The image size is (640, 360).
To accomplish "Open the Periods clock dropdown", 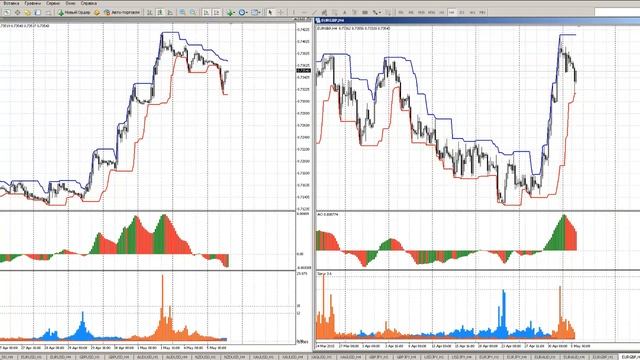I will pyautogui.click(x=243, y=13).
